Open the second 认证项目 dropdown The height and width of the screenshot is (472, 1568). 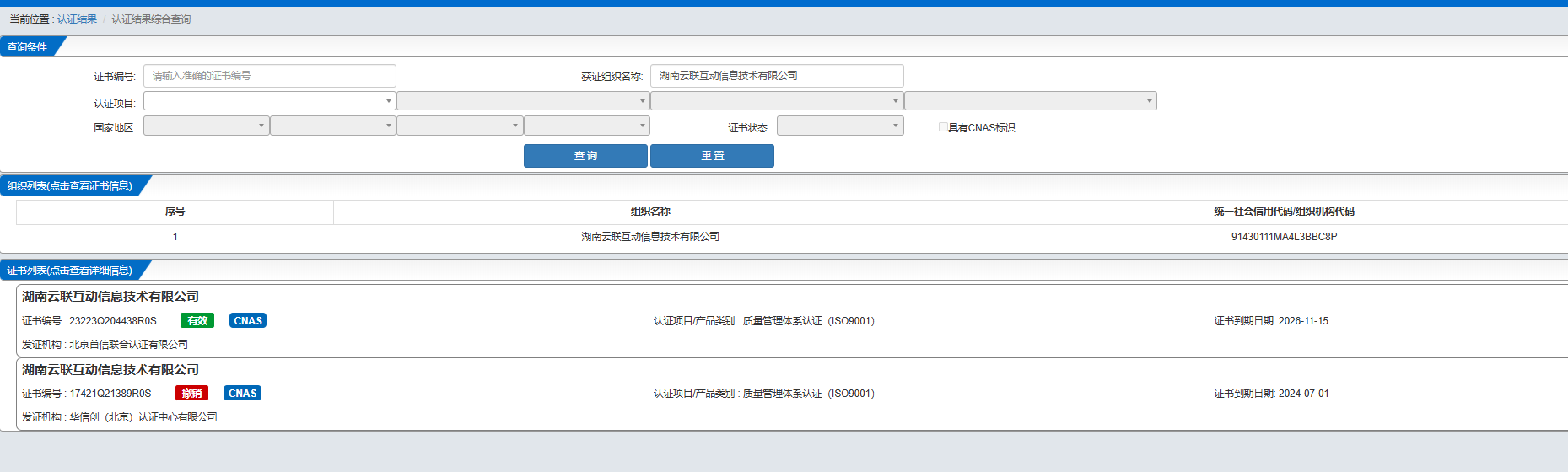(523, 101)
